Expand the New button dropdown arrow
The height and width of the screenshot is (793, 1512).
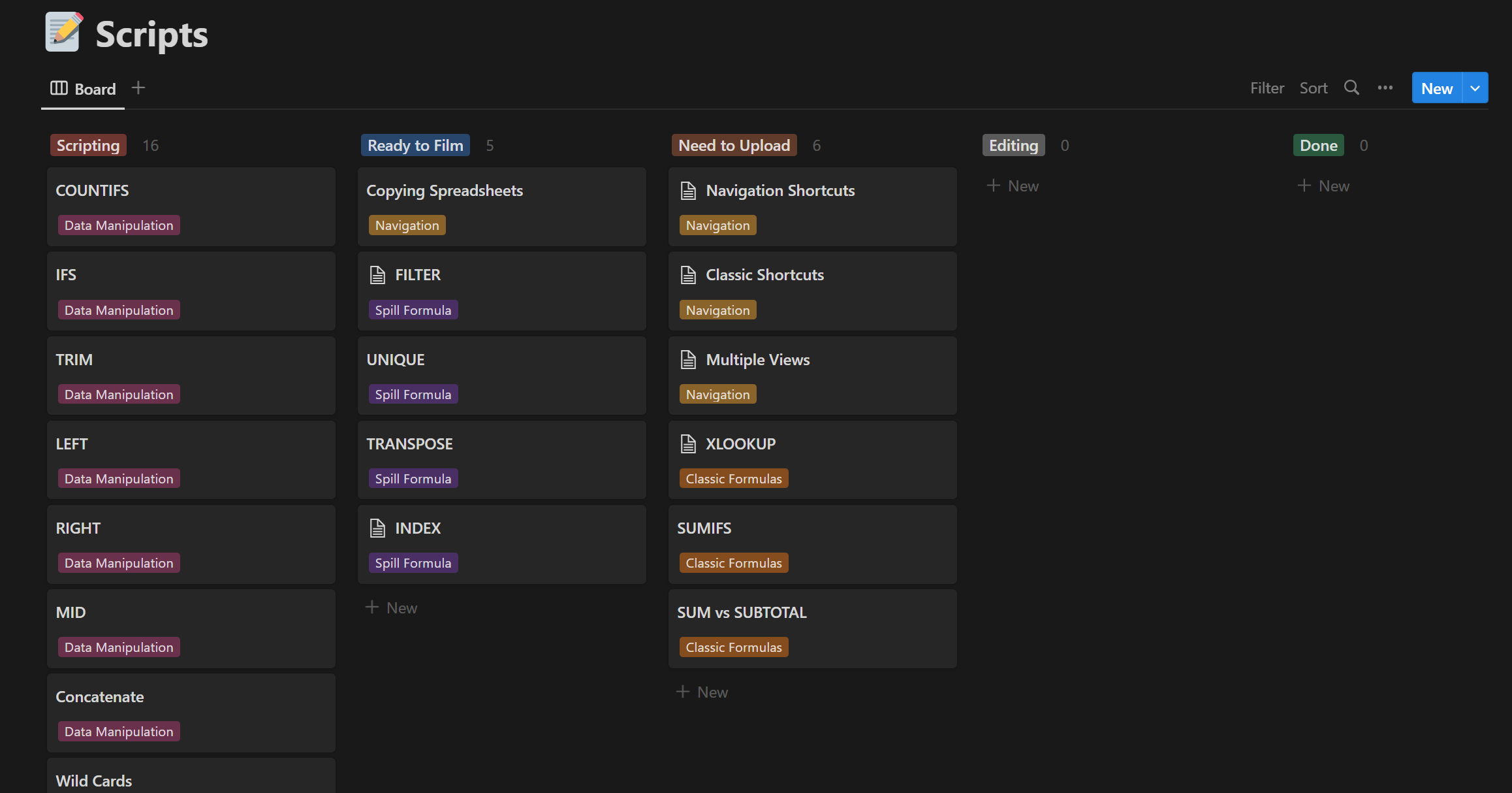coord(1475,88)
